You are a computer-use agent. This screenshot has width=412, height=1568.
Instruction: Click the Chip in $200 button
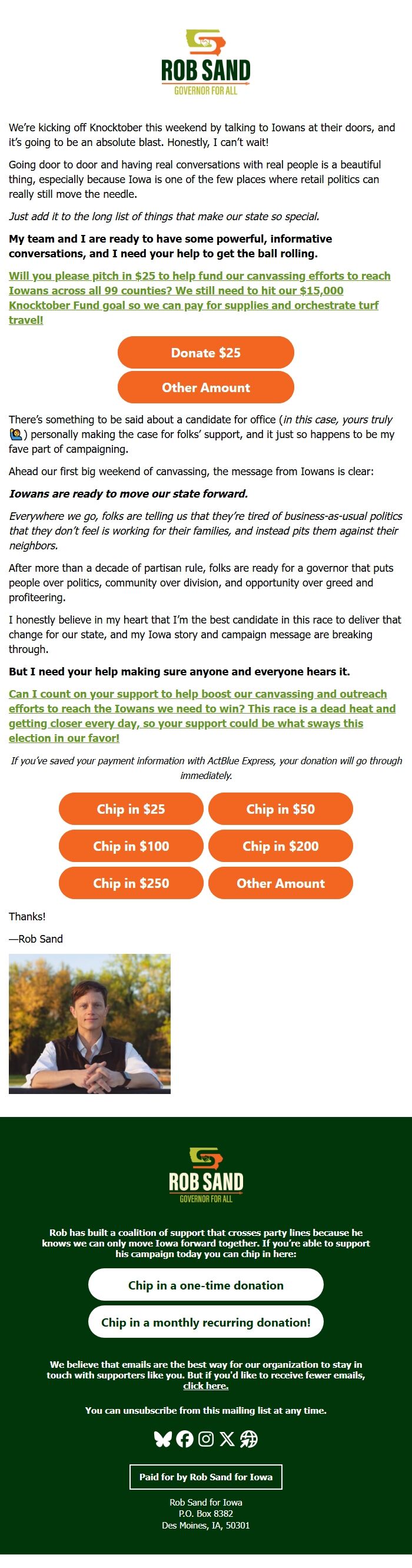[x=281, y=846]
